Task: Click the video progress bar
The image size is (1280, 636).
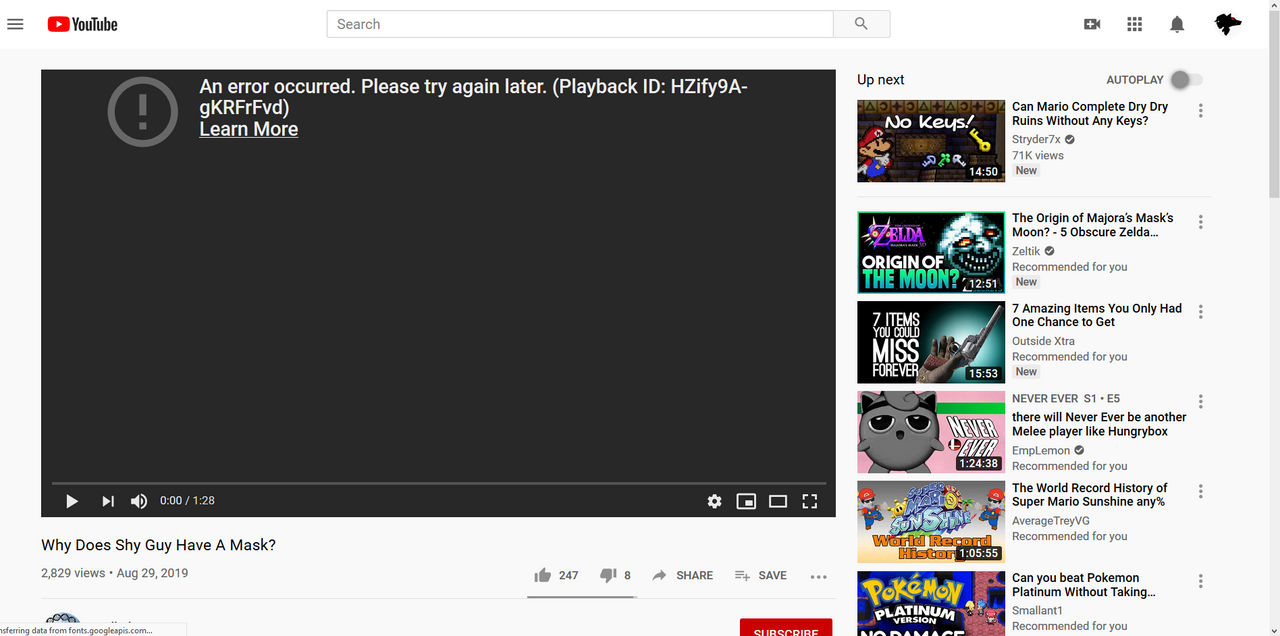Action: pos(440,483)
